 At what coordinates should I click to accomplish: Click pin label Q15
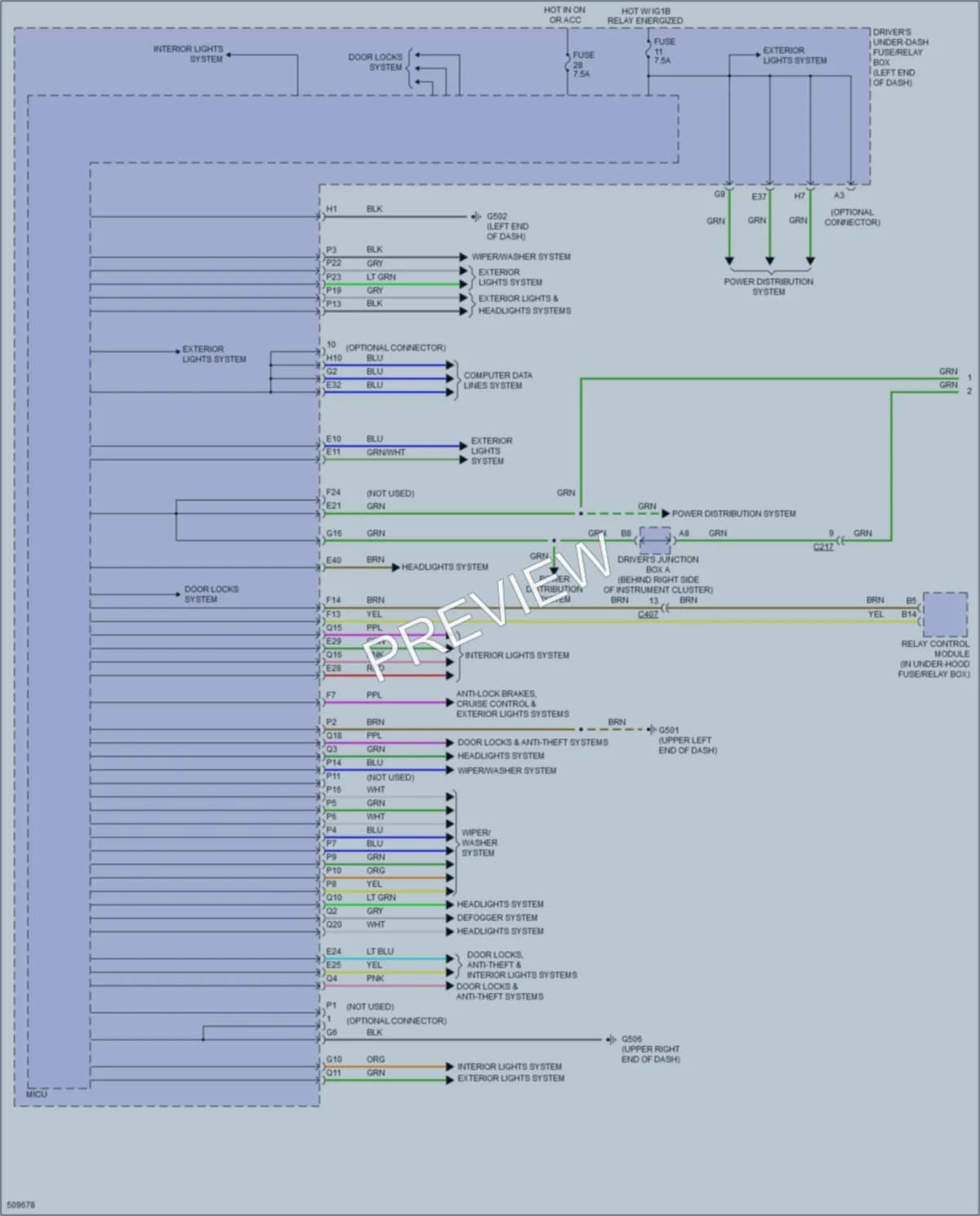coord(333,627)
